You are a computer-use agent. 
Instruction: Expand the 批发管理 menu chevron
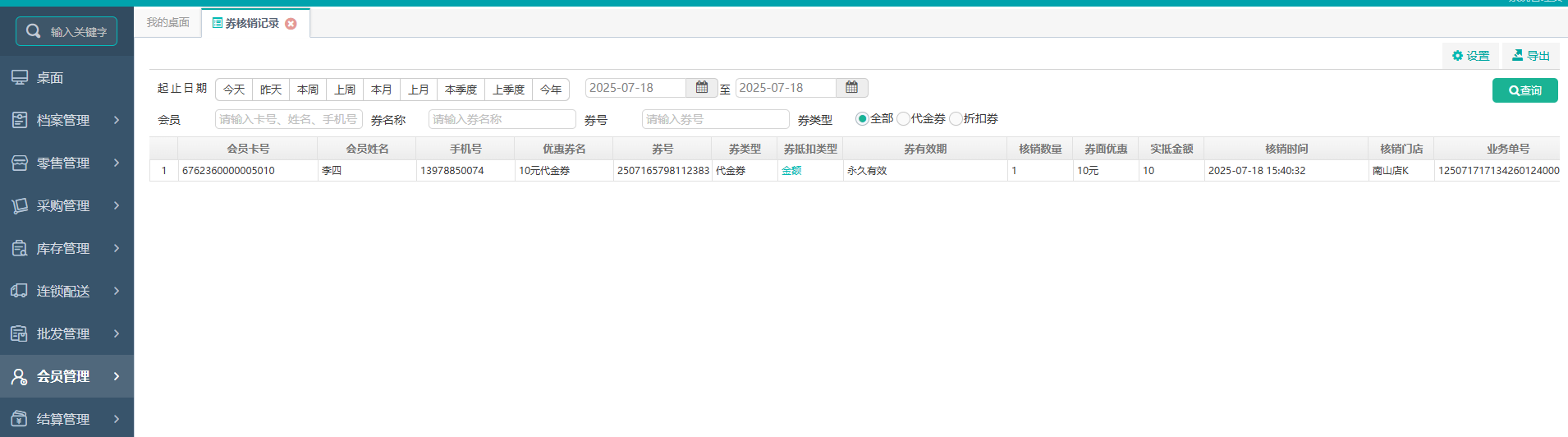[x=117, y=333]
